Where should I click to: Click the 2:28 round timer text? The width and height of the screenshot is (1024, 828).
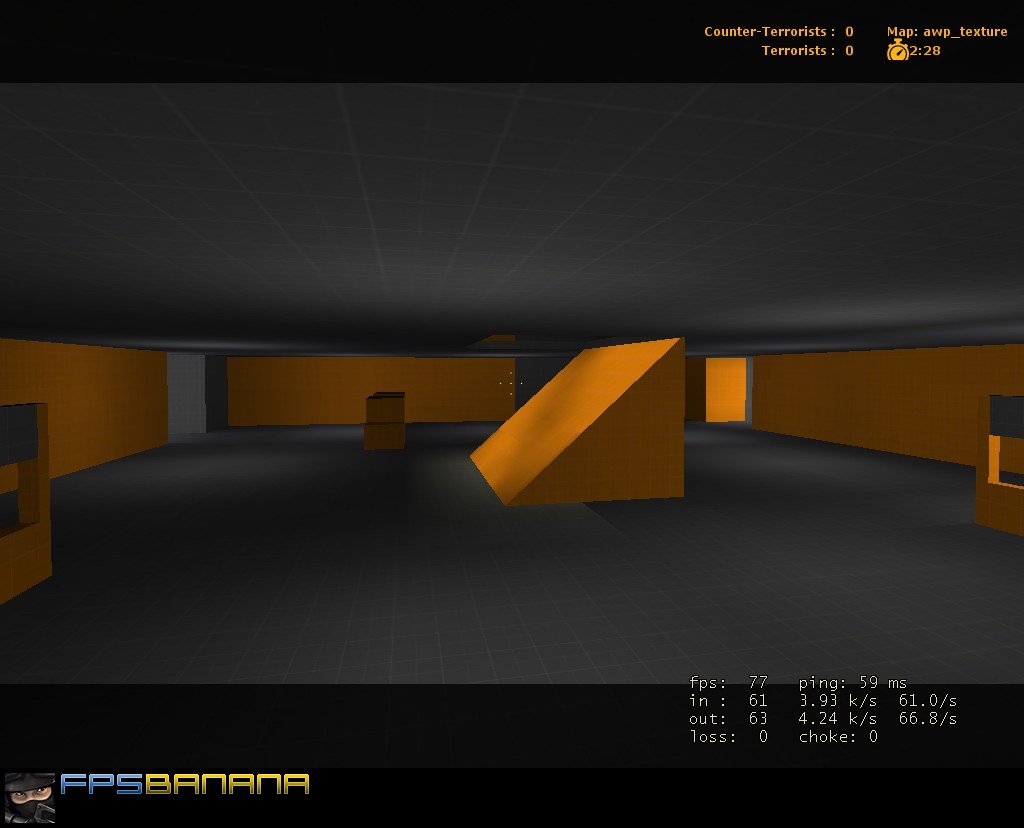point(925,51)
